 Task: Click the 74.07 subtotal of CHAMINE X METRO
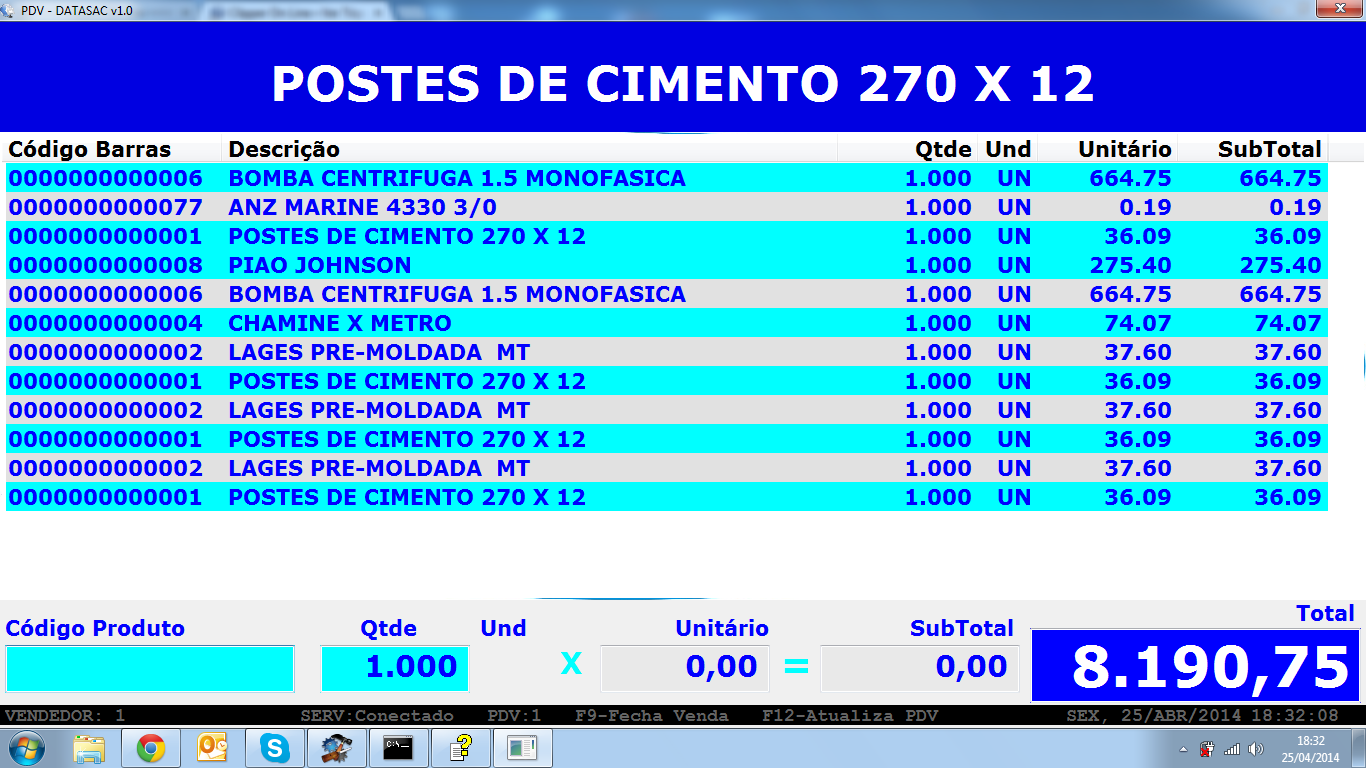[1287, 324]
